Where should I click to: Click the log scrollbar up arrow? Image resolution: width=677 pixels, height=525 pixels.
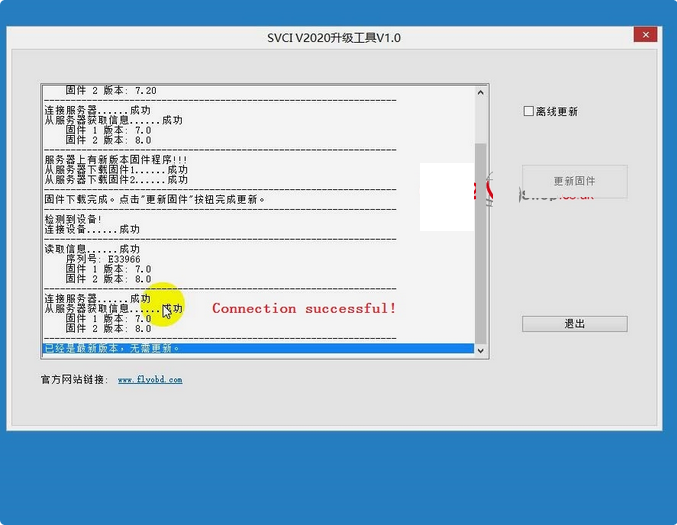click(x=481, y=92)
